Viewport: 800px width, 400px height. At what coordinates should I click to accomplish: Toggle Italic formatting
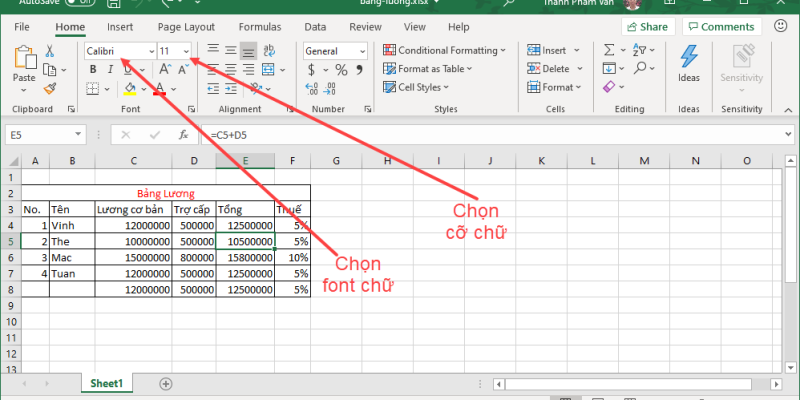pos(111,69)
